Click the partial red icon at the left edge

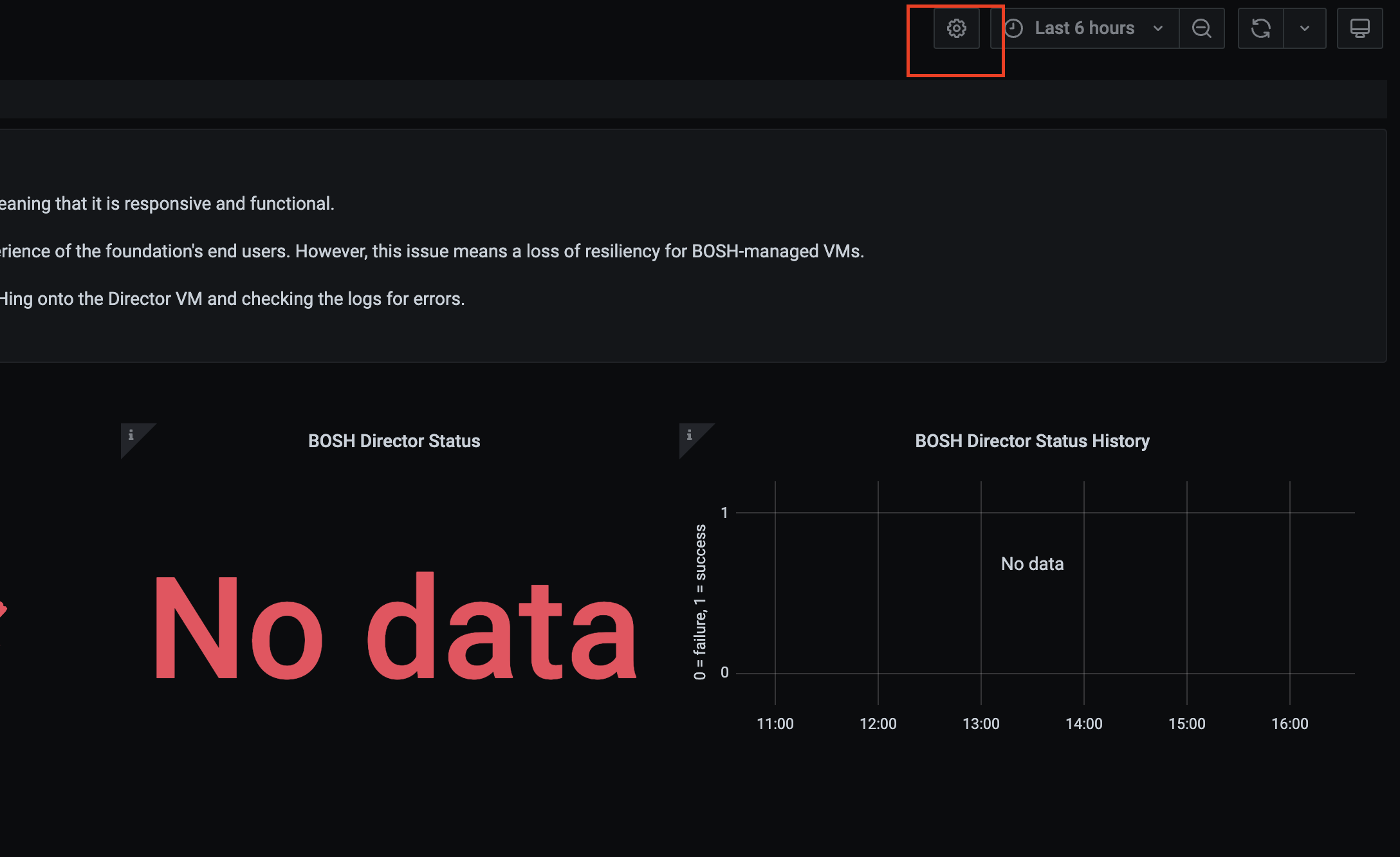click(x=3, y=609)
